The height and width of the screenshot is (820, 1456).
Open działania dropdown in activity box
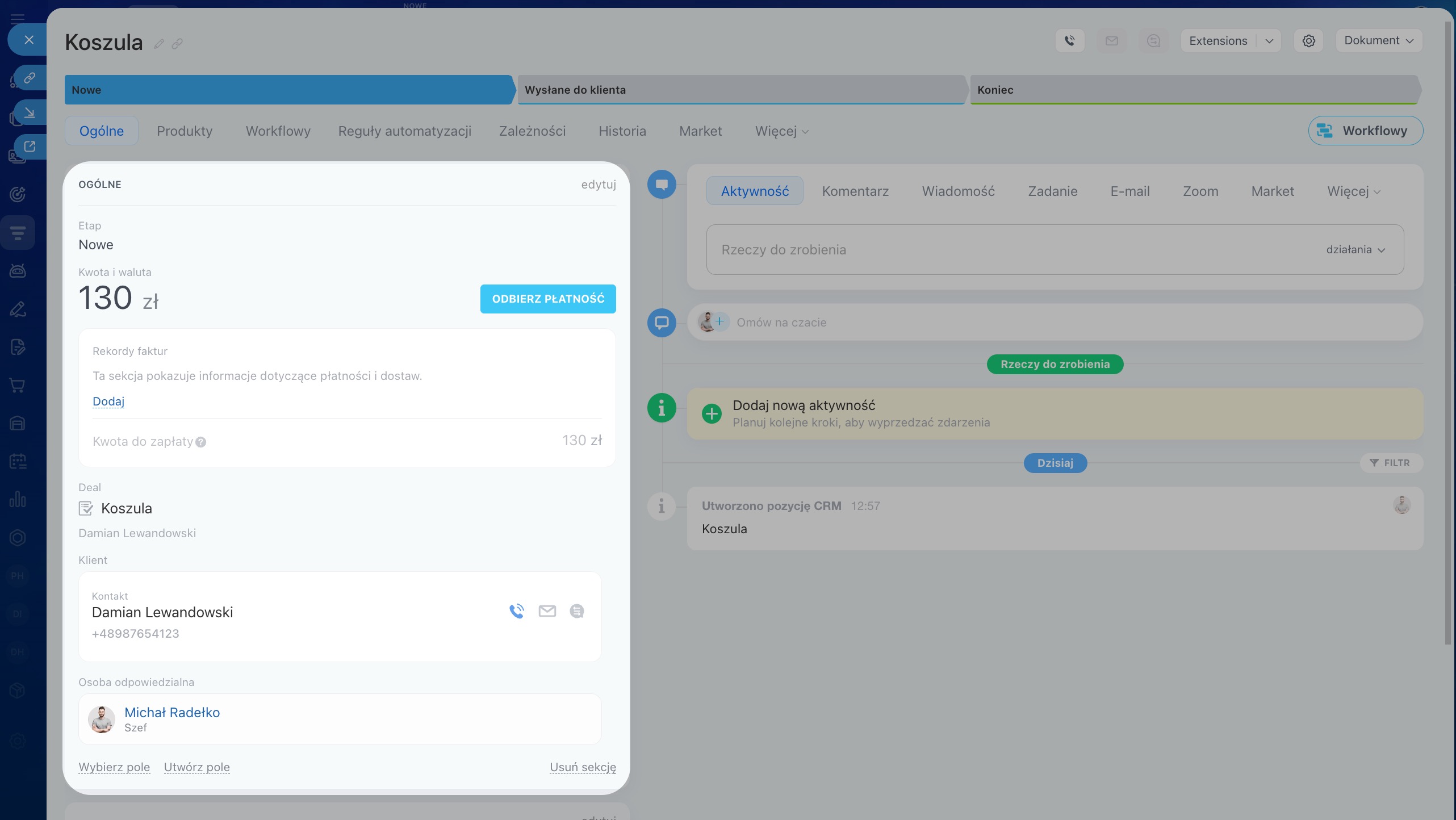(x=1355, y=250)
